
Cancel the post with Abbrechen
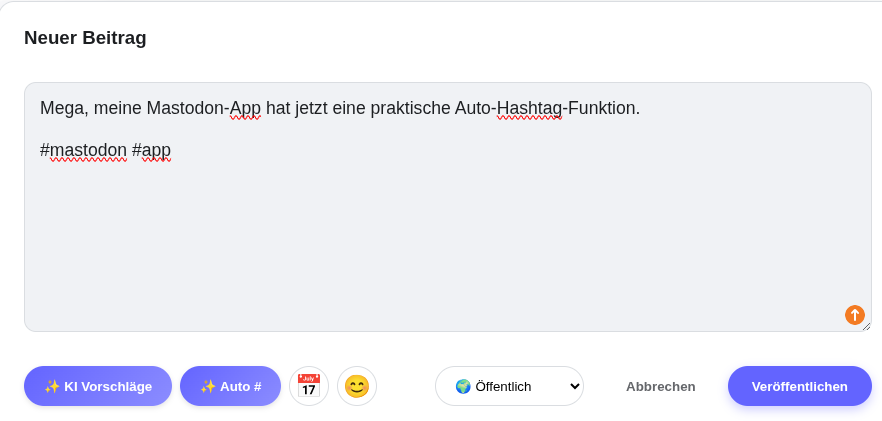pos(660,386)
